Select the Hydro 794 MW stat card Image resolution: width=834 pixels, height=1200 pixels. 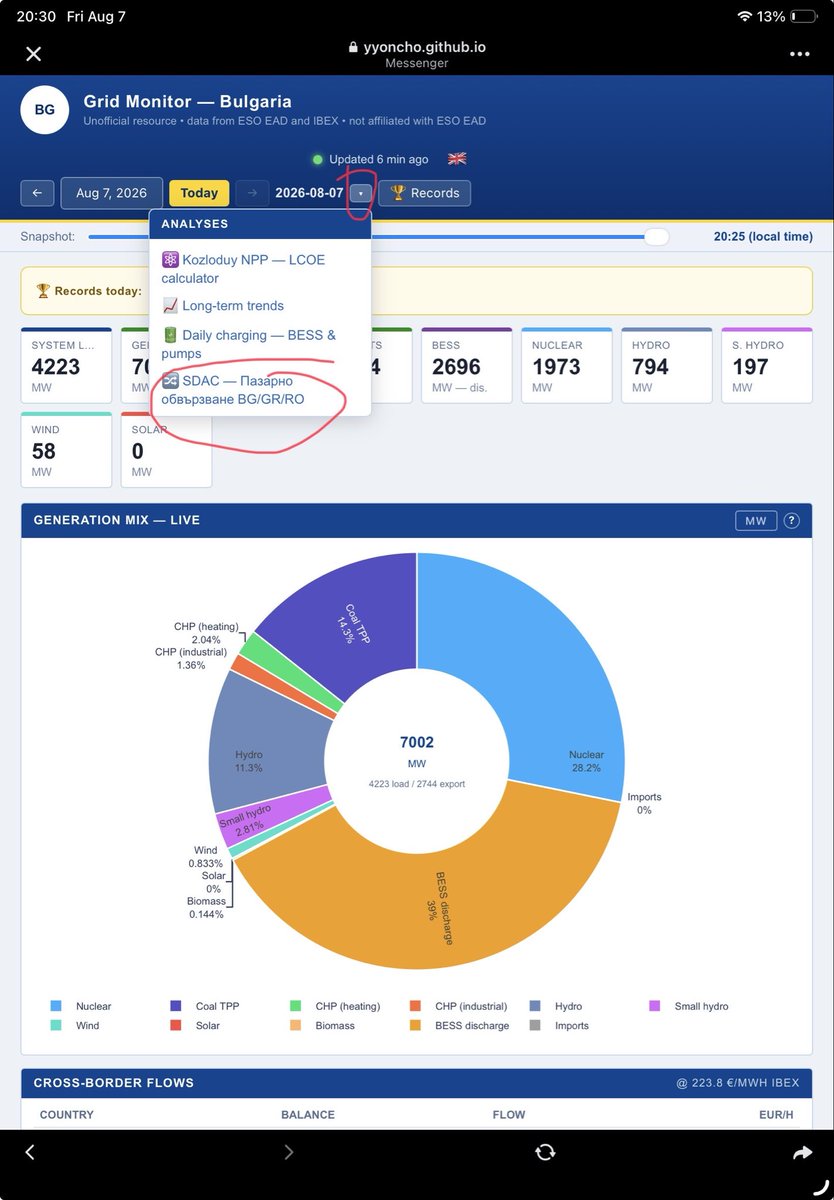tap(667, 365)
